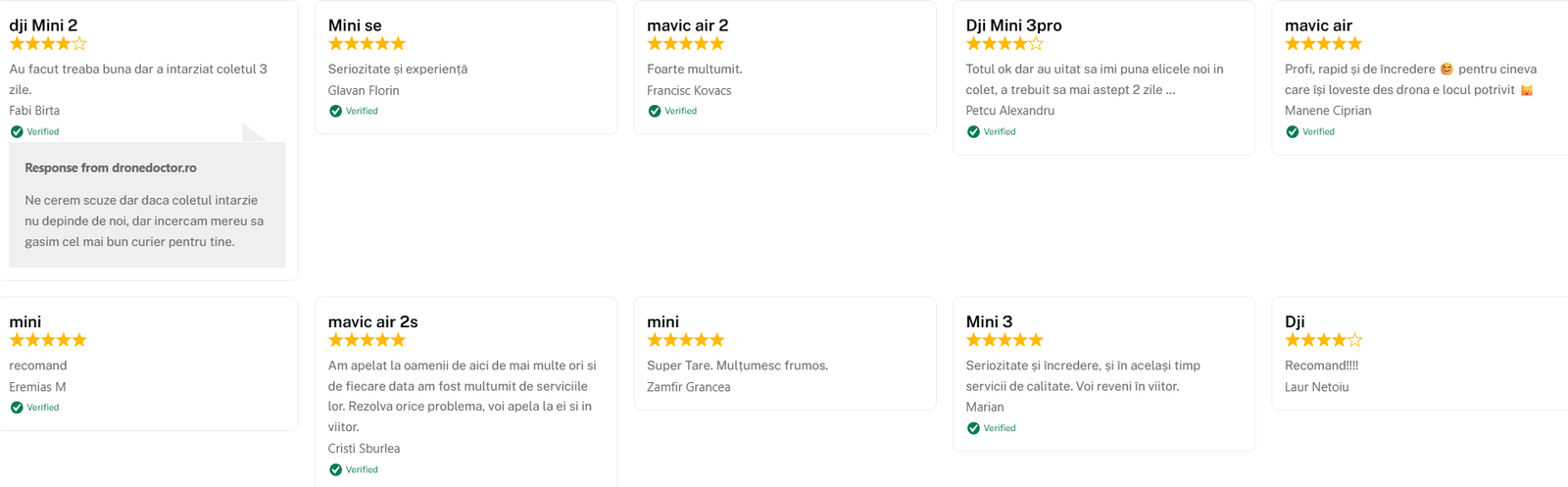The width and height of the screenshot is (1568, 487).
Task: Click the Verified icon under Petcu Alexandru
Action: pos(974,131)
